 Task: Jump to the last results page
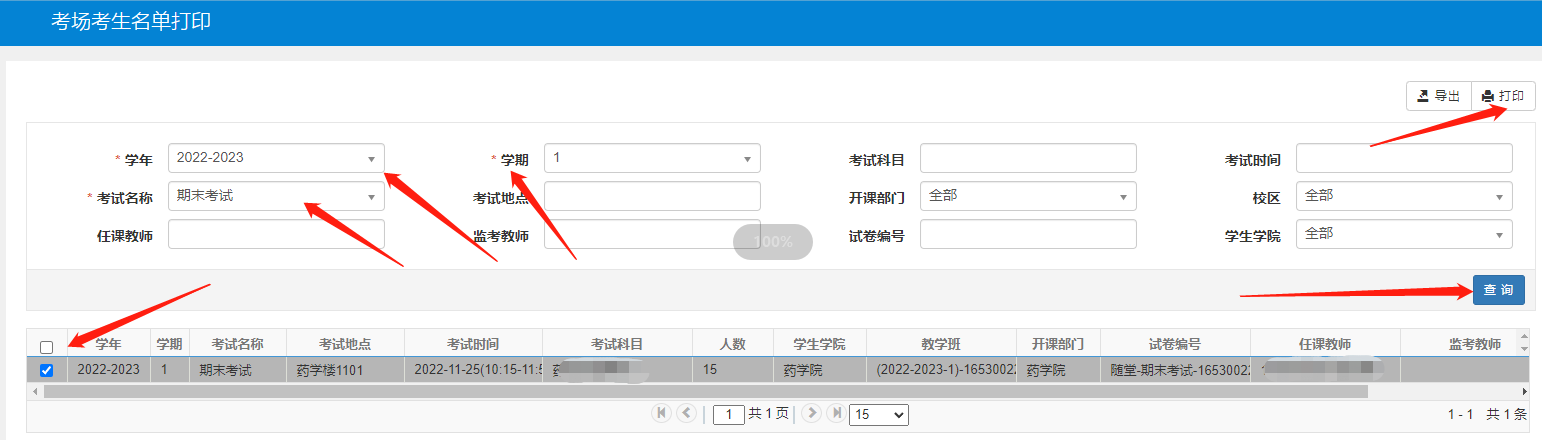[x=835, y=413]
